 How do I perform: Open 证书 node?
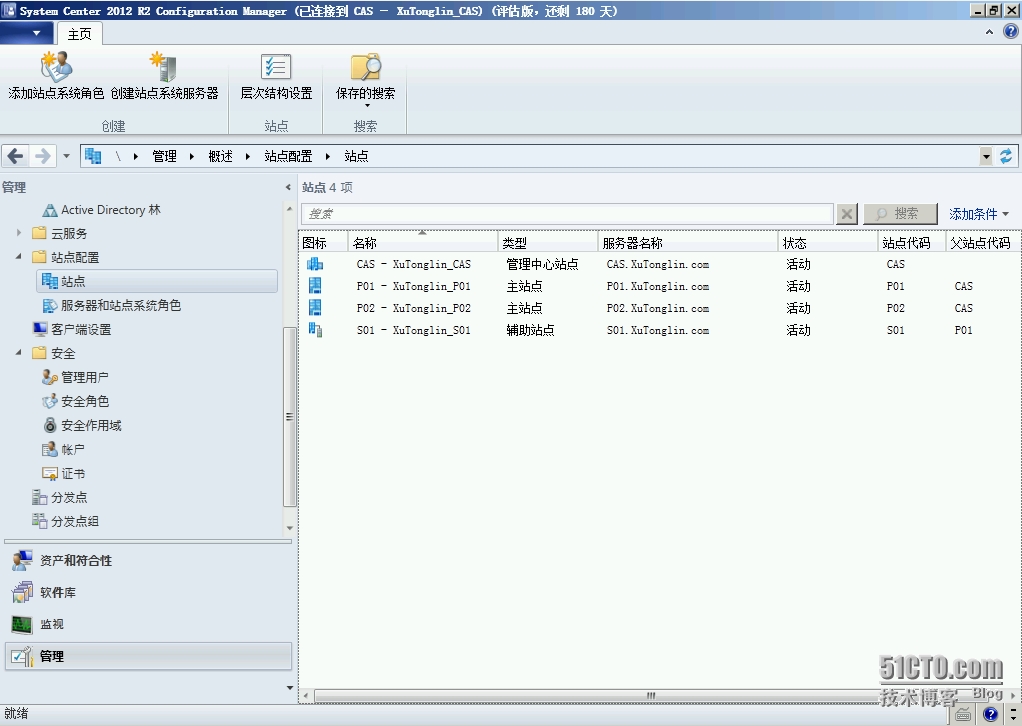[63, 474]
